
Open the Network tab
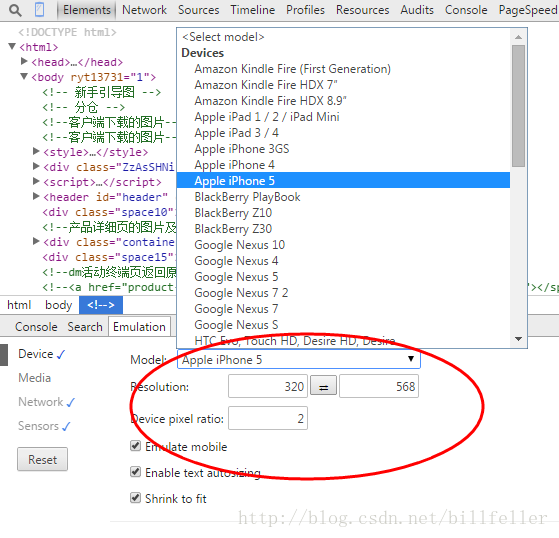[144, 10]
